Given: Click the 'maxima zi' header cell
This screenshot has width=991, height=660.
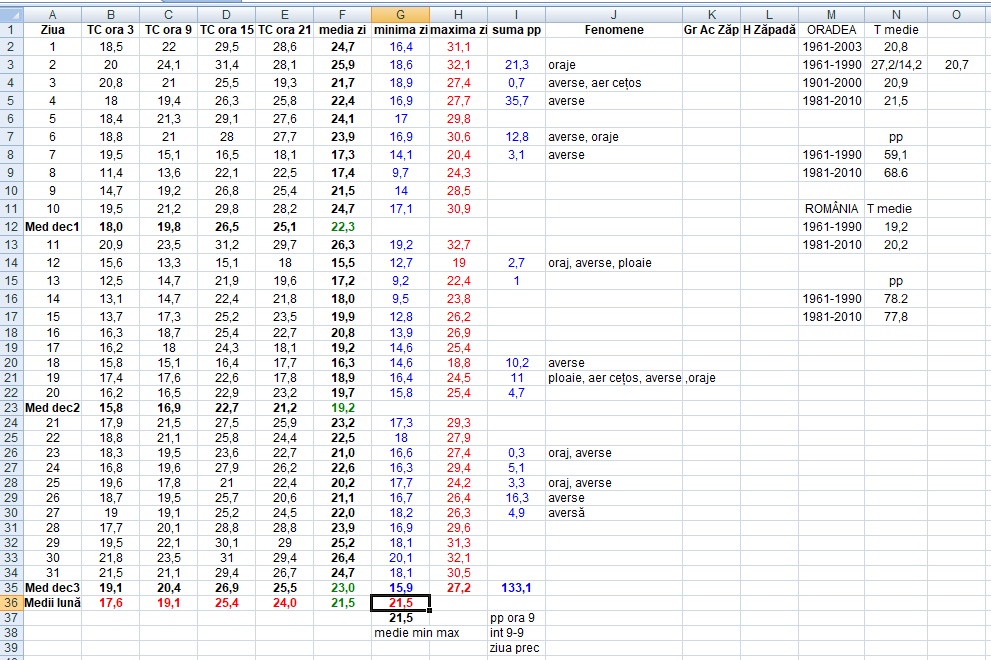Looking at the screenshot, I should [x=458, y=30].
